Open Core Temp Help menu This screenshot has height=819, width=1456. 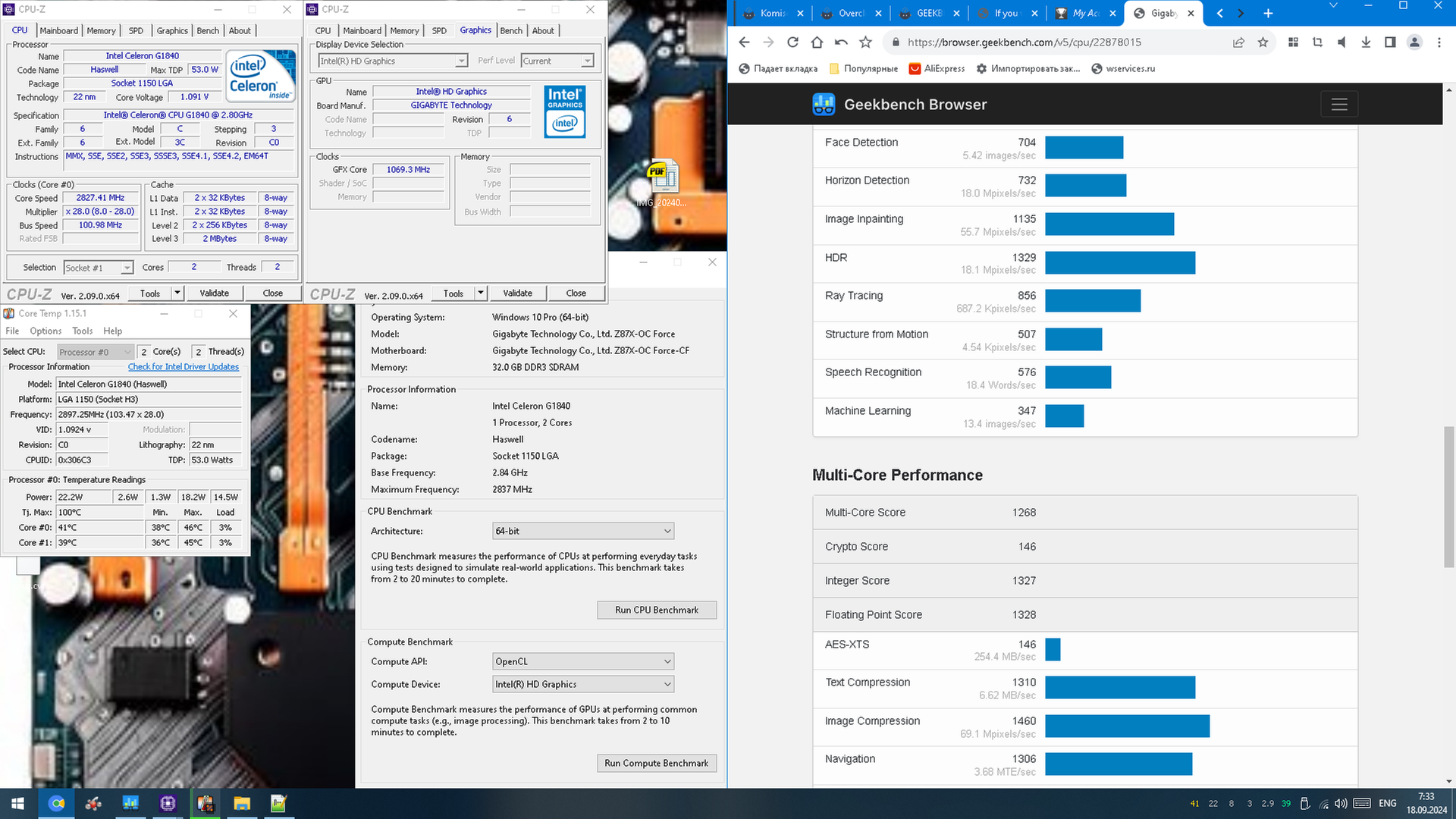[112, 331]
